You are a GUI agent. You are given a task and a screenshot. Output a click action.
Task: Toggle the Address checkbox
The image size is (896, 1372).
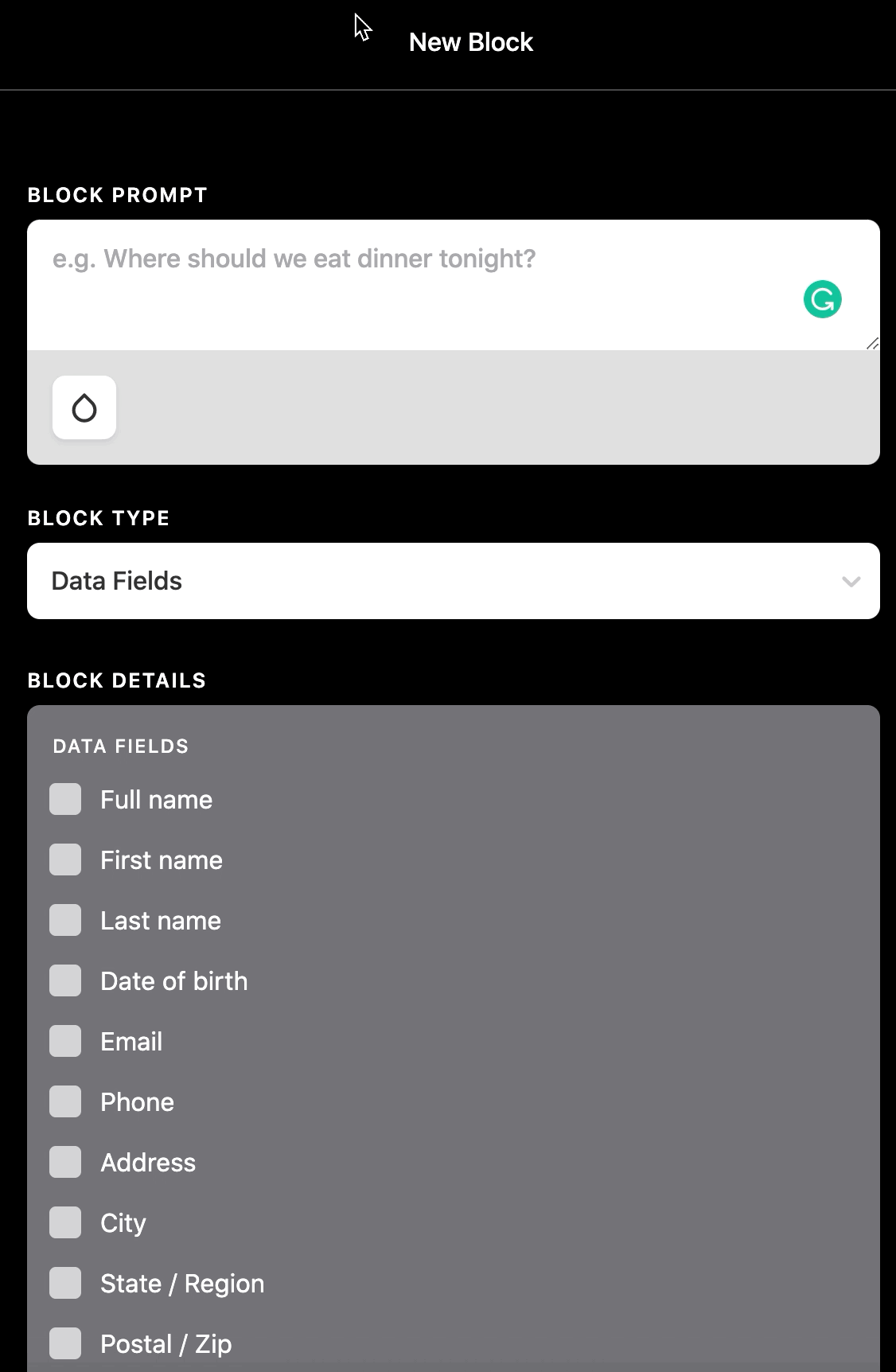65,1162
